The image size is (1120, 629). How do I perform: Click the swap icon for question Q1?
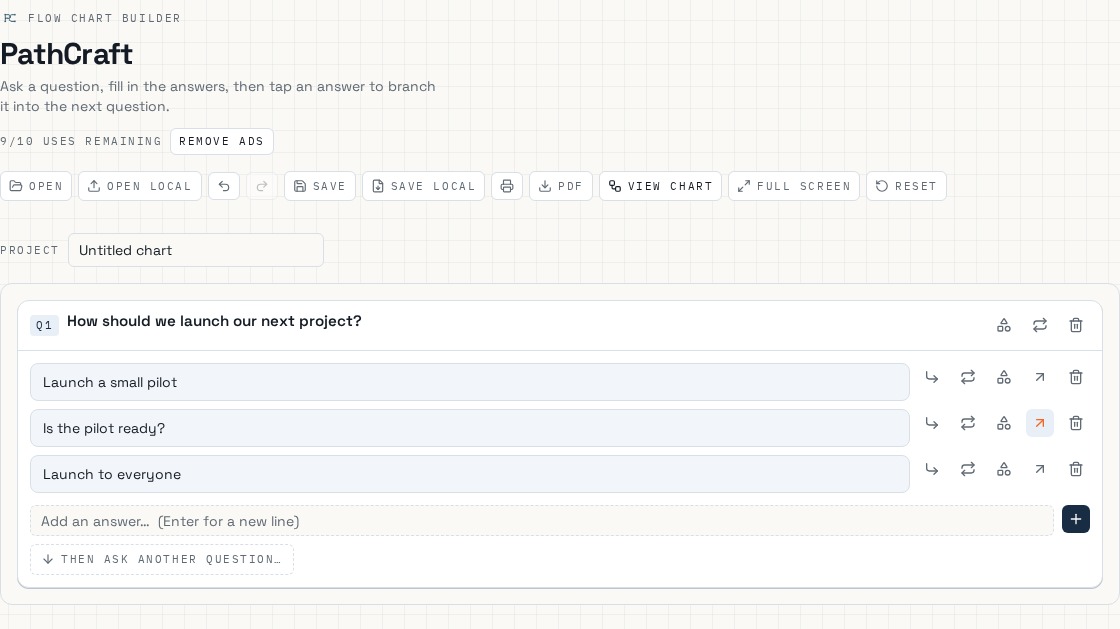coord(1039,326)
